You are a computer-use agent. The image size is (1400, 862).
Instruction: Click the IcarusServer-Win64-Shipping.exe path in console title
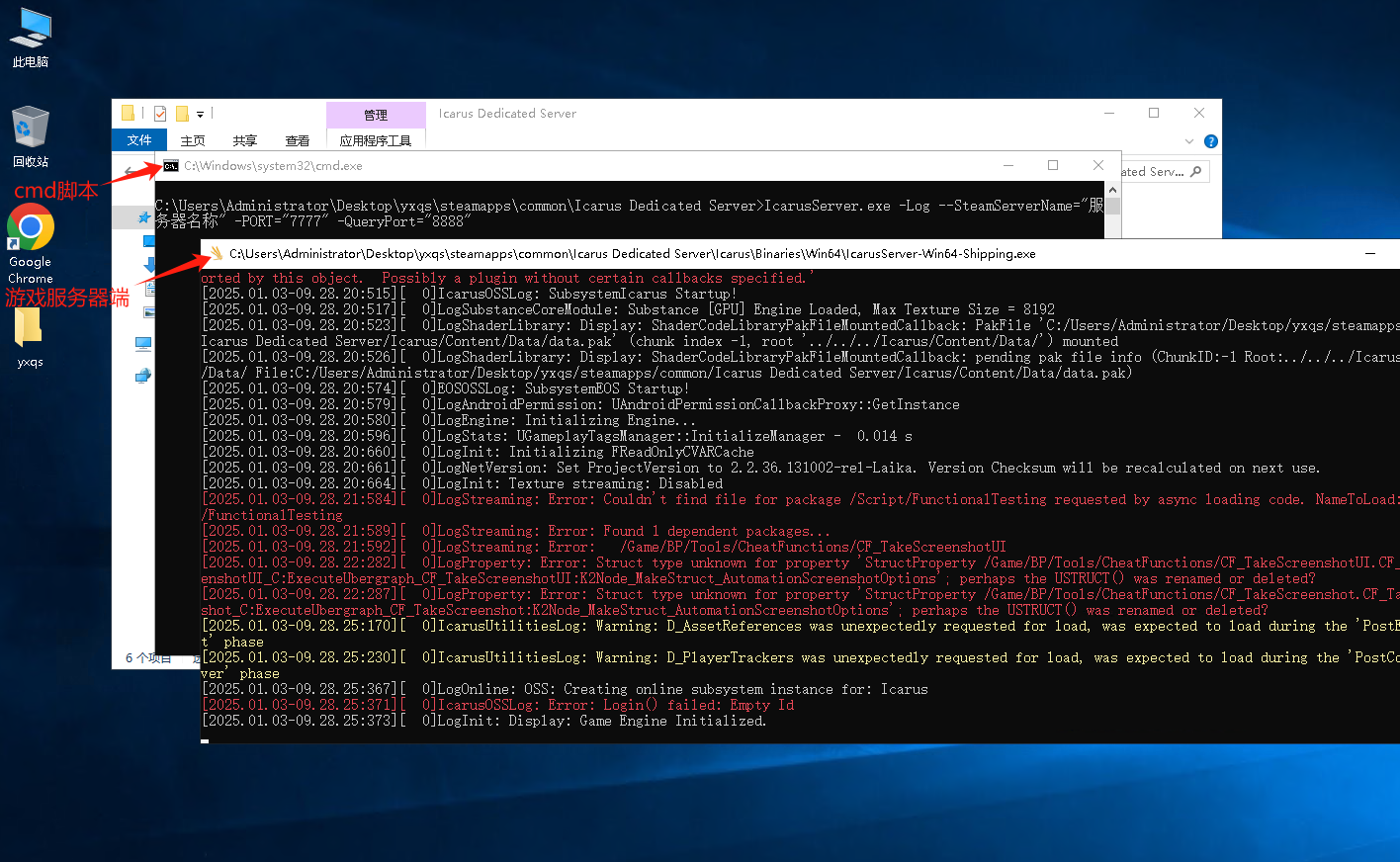point(633,254)
